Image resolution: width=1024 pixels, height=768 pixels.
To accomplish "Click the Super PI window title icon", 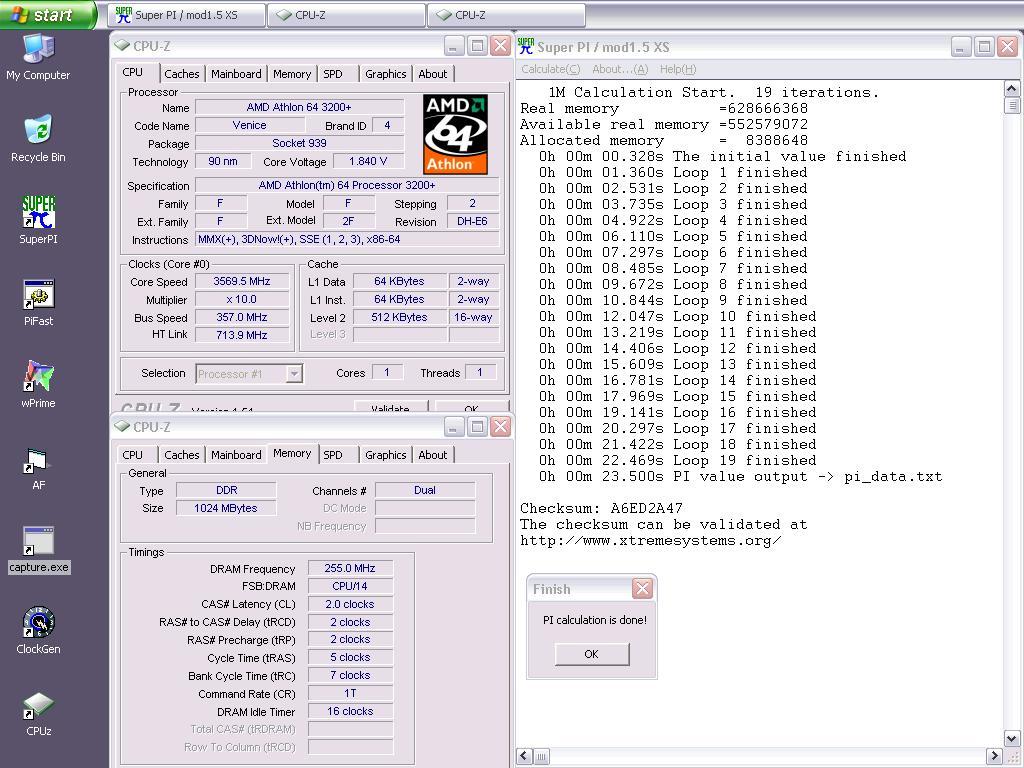I will 526,46.
